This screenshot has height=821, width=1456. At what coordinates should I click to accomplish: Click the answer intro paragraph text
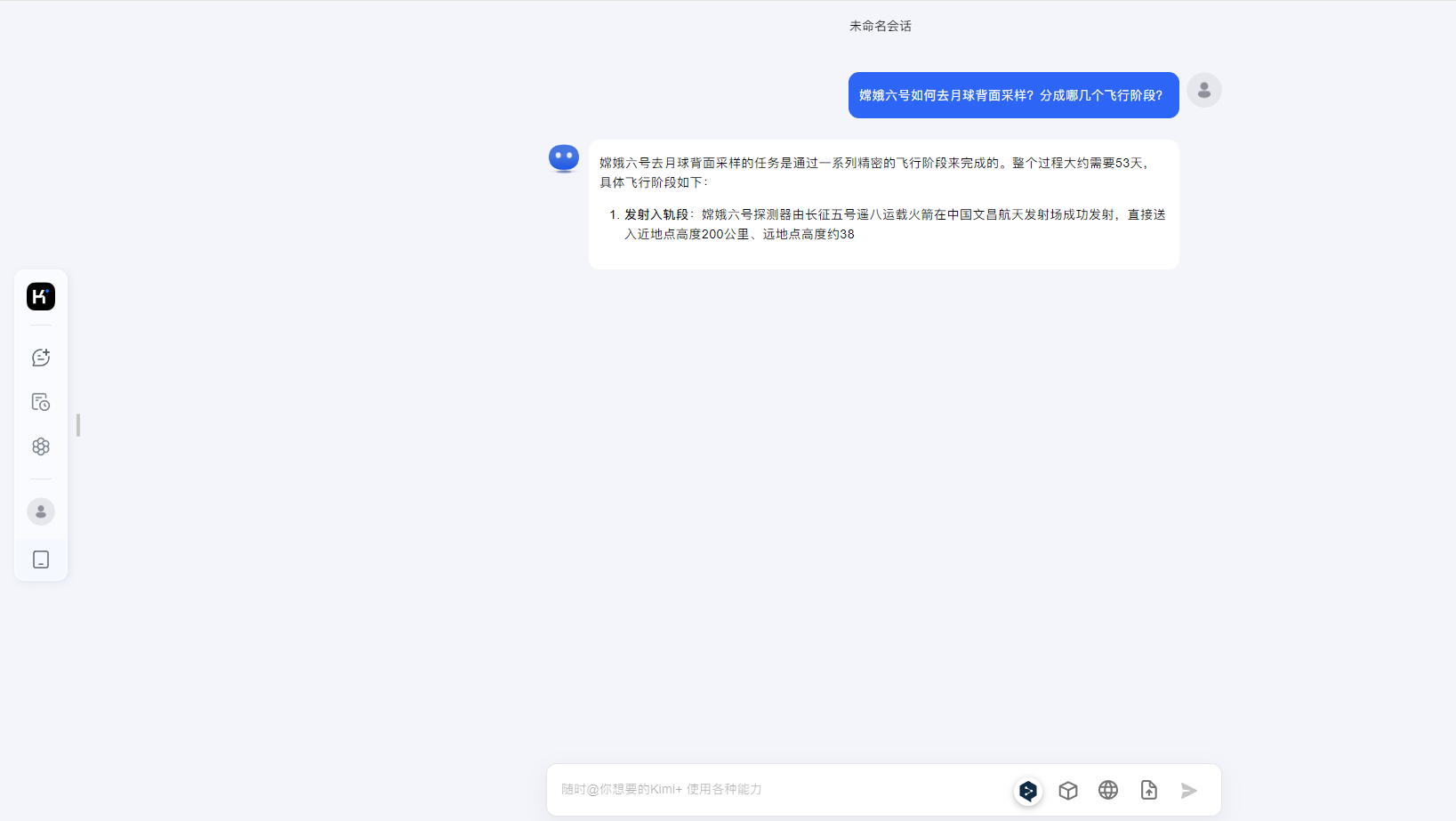coord(876,173)
